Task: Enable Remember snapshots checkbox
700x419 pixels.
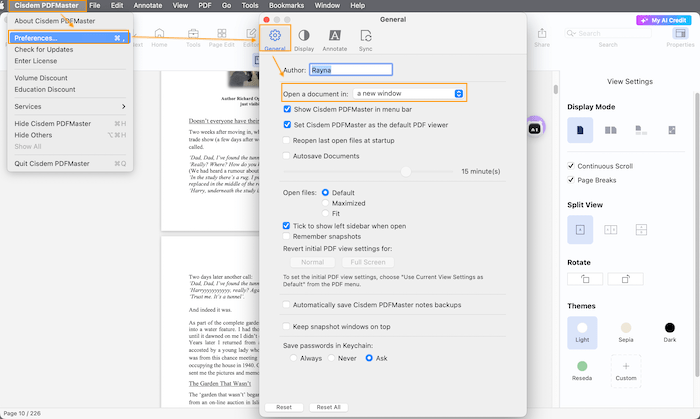Action: 286,236
